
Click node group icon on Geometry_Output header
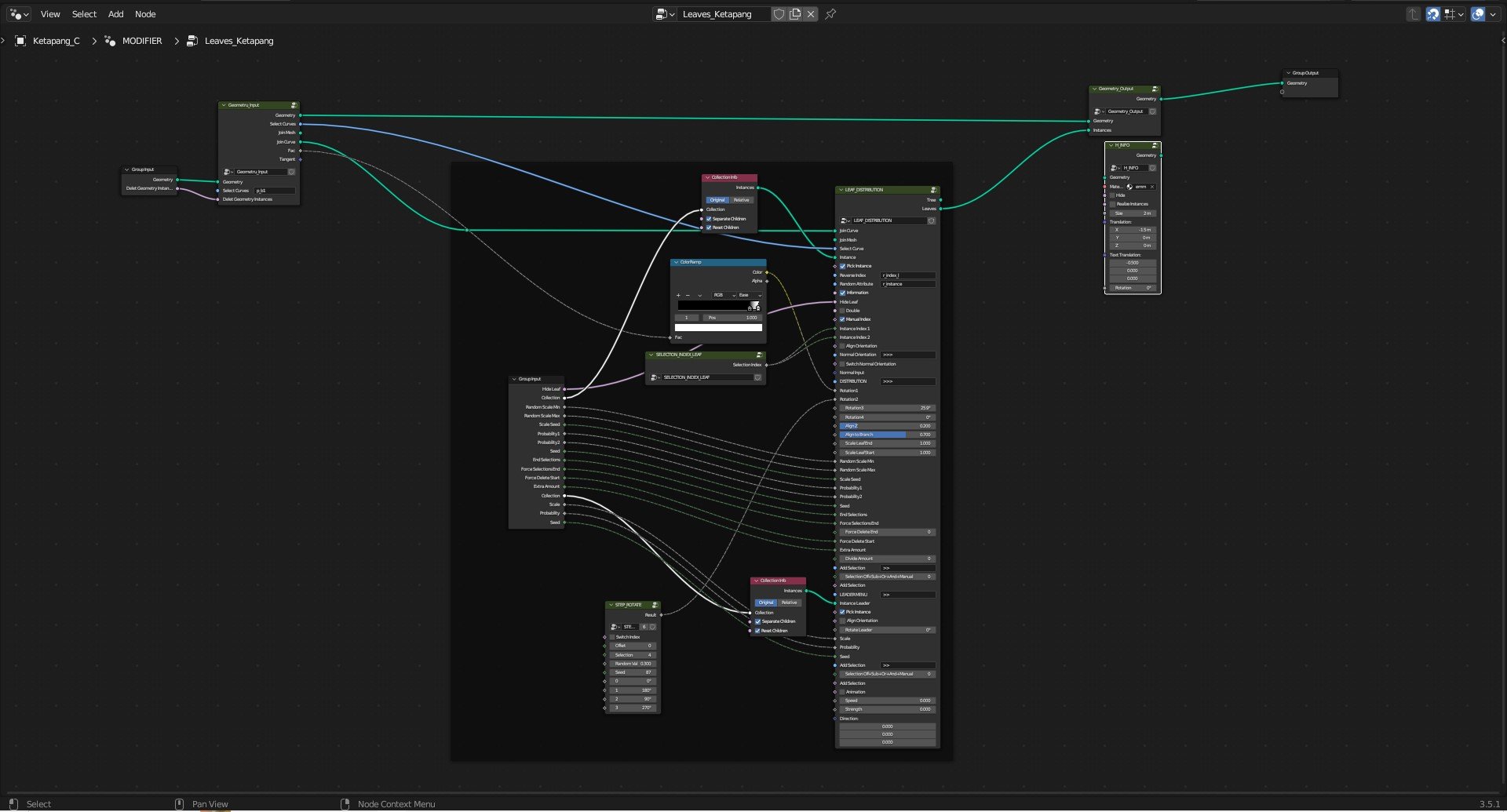(1155, 89)
